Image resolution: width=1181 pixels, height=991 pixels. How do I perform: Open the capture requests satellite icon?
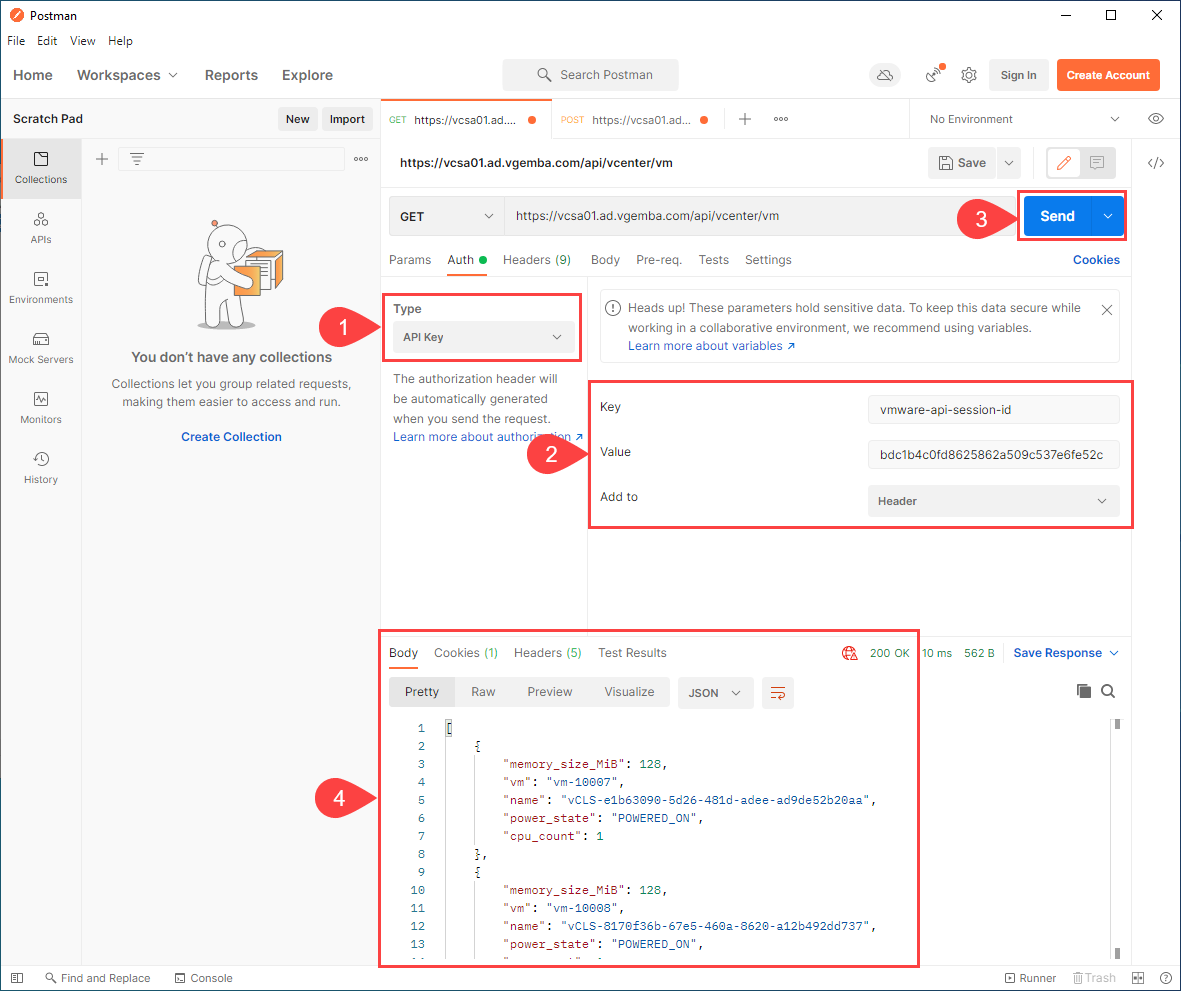pyautogui.click(x=934, y=75)
